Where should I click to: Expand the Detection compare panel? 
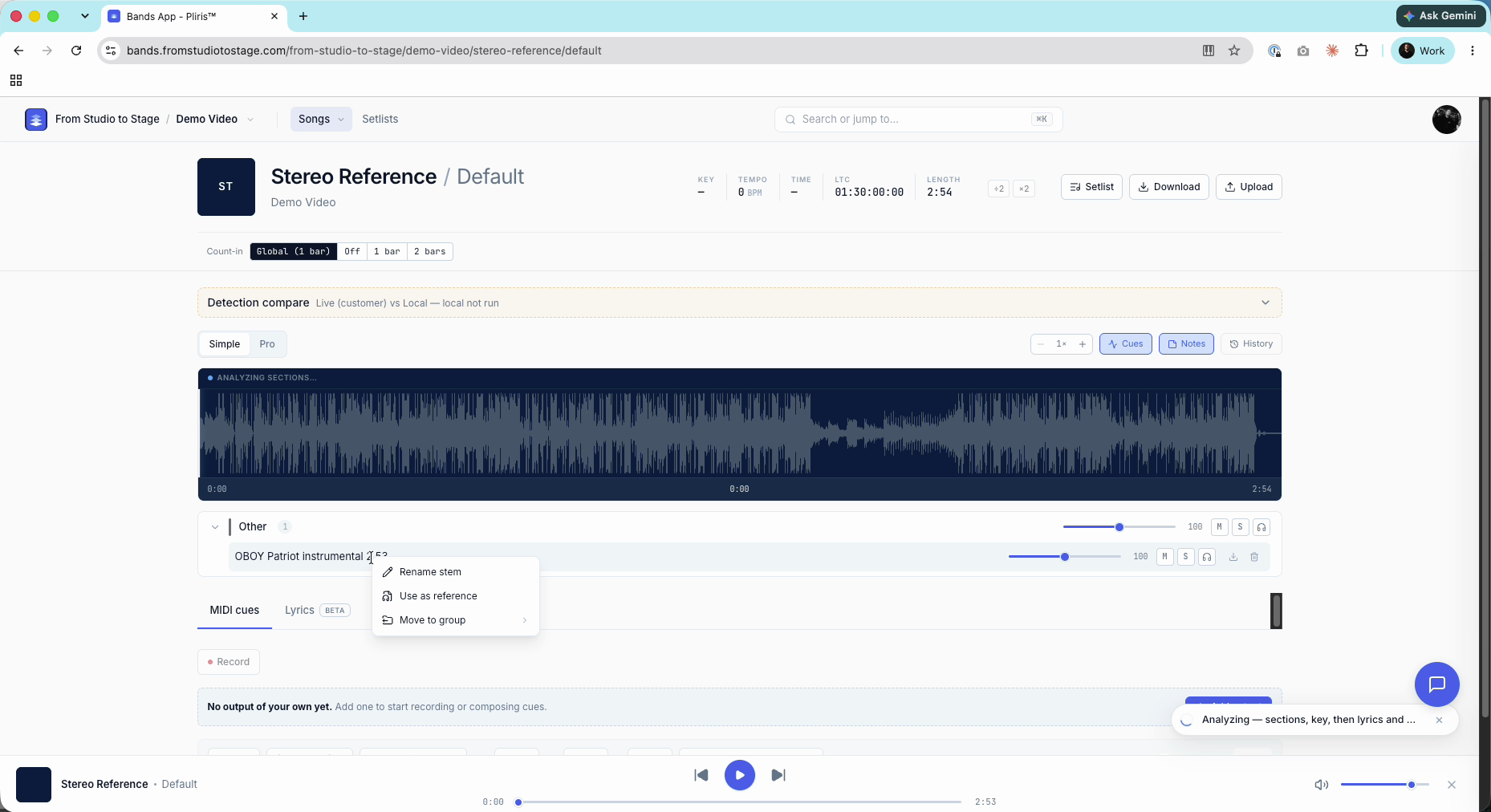(1266, 303)
